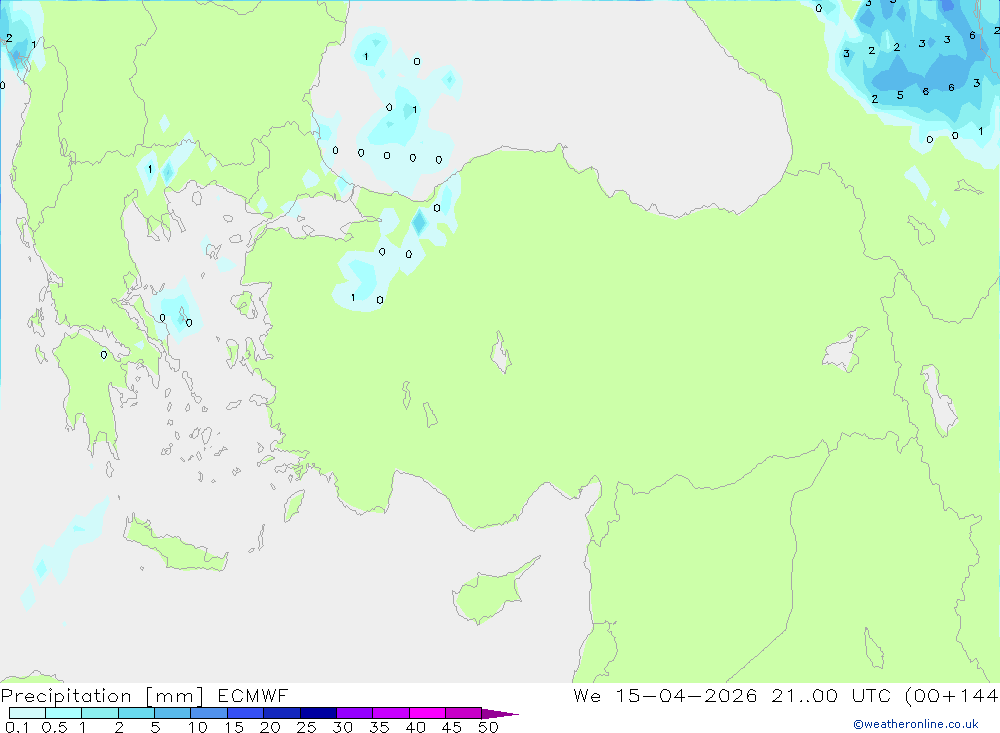Pick the legend swatch between 25 and 30
Viewport: 1000px width, 733px height.
(318, 713)
